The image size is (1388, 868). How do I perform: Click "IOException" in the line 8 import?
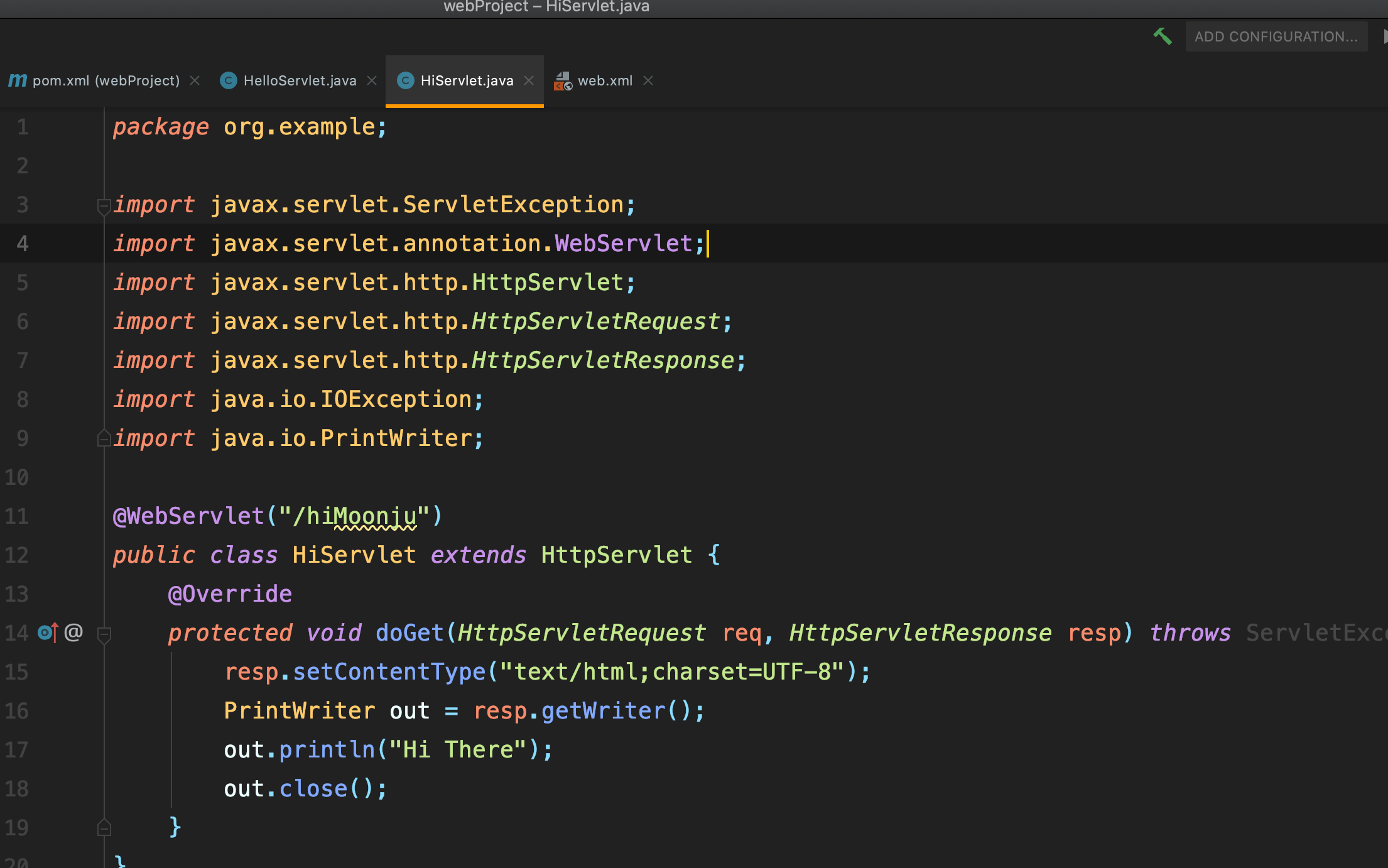click(396, 399)
